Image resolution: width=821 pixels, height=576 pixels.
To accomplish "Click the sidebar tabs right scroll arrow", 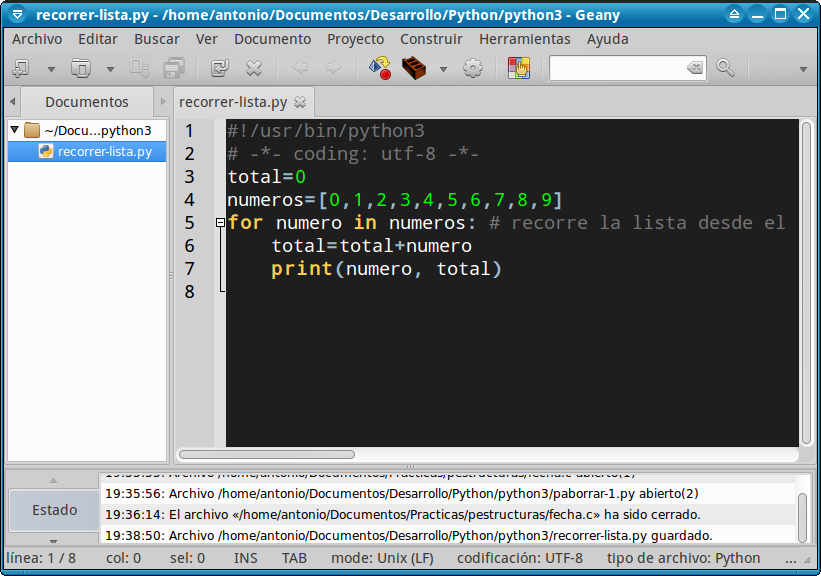I will 163,102.
